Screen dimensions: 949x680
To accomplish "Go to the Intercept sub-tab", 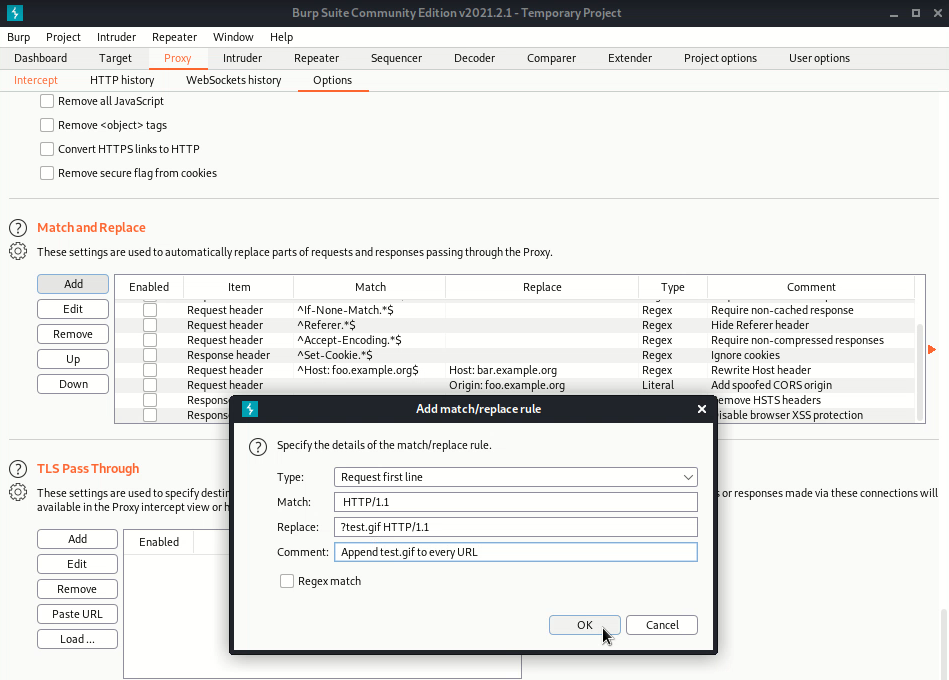I will coord(36,80).
